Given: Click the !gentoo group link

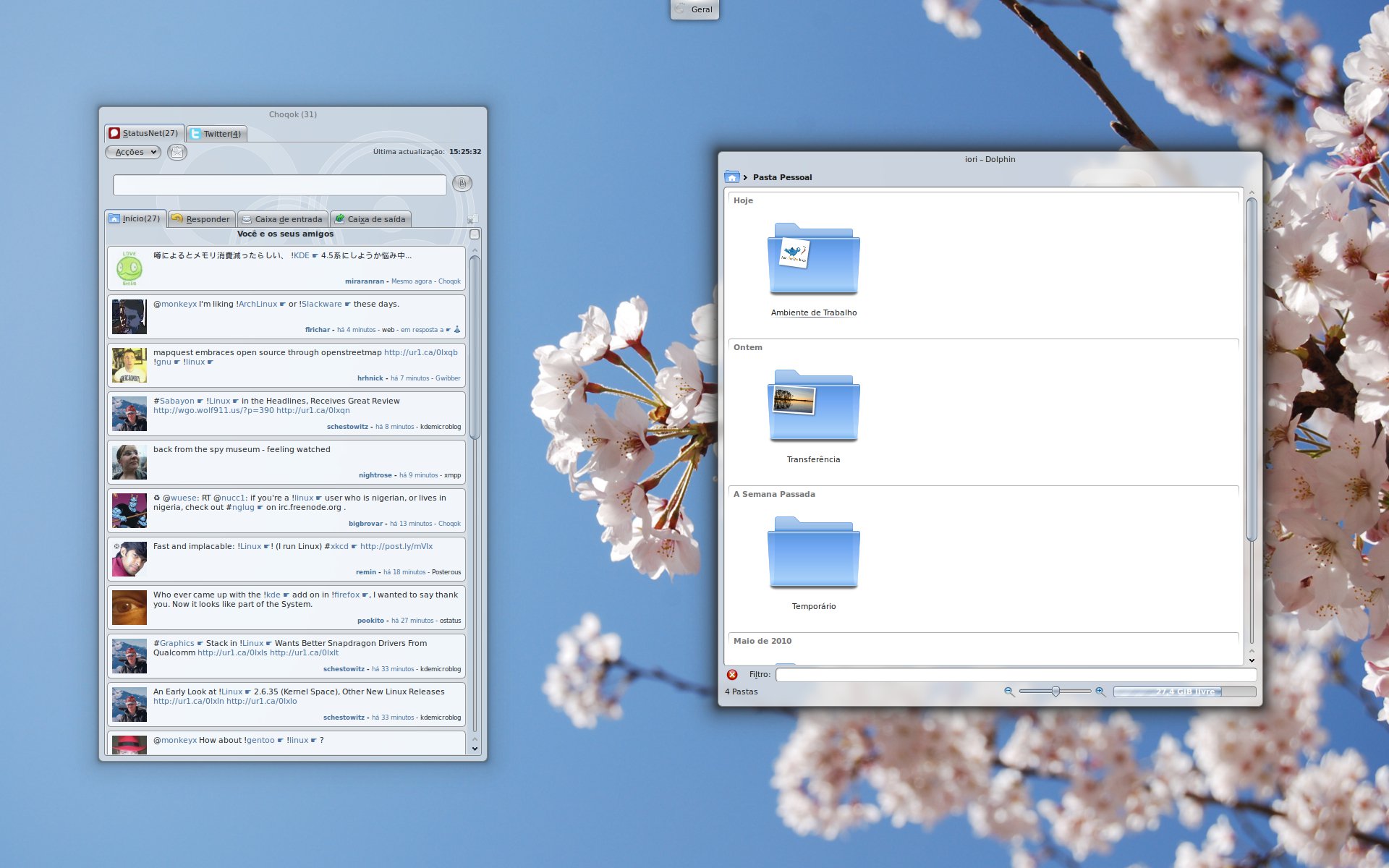Looking at the screenshot, I should click(259, 740).
